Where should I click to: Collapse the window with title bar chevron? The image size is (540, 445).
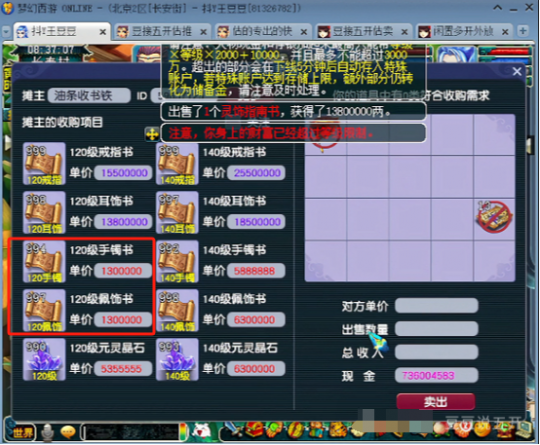coord(497,8)
